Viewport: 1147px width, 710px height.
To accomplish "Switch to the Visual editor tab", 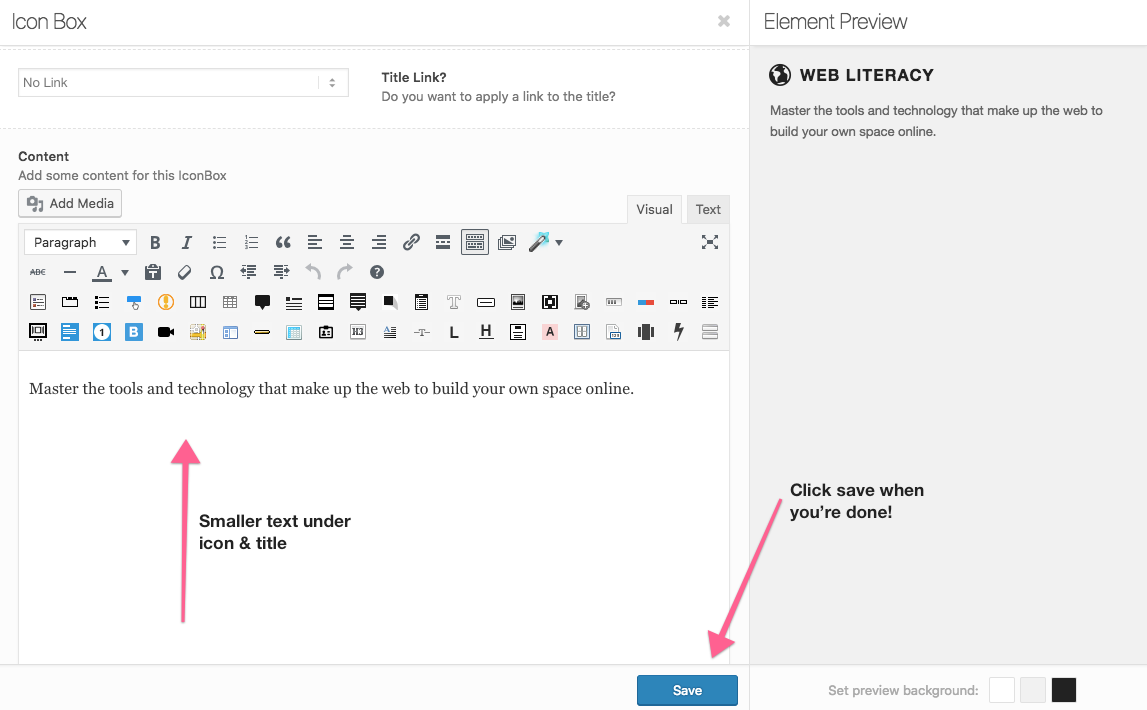I will pyautogui.click(x=654, y=209).
